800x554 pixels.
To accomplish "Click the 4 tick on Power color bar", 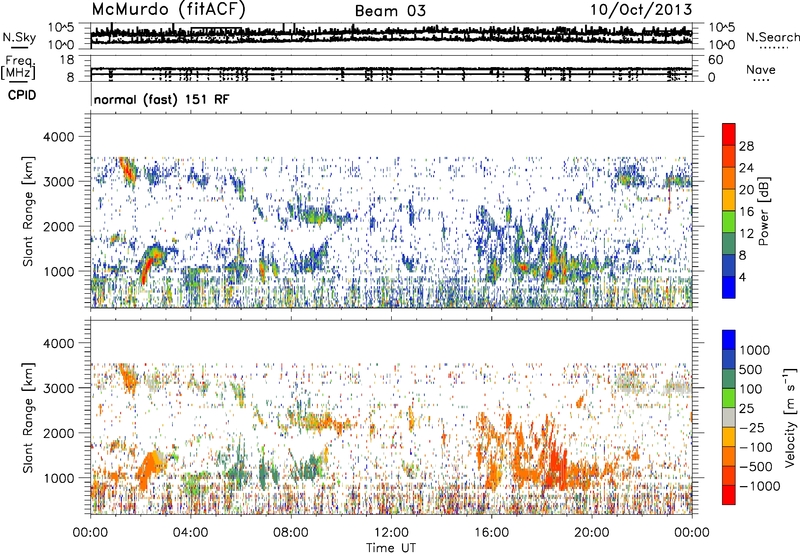I will [x=743, y=278].
